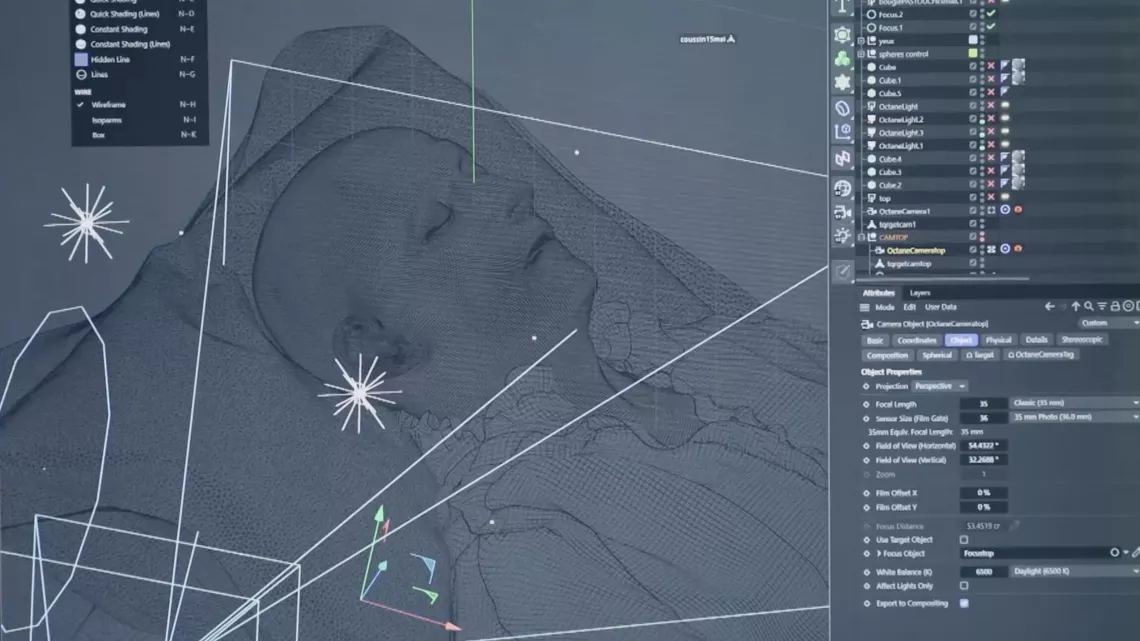Viewport: 1140px width, 641px height.
Task: Select Hidden Line display mode
Action: tap(110, 60)
